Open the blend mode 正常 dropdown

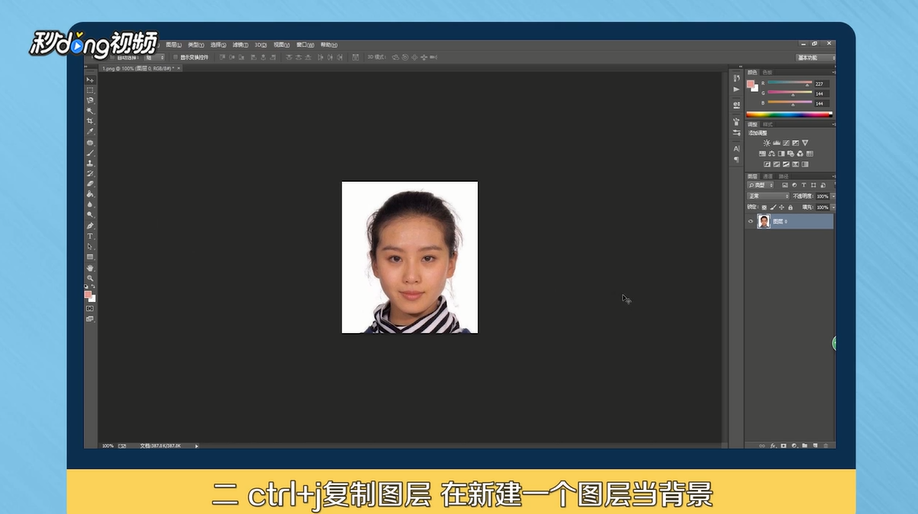[768, 196]
